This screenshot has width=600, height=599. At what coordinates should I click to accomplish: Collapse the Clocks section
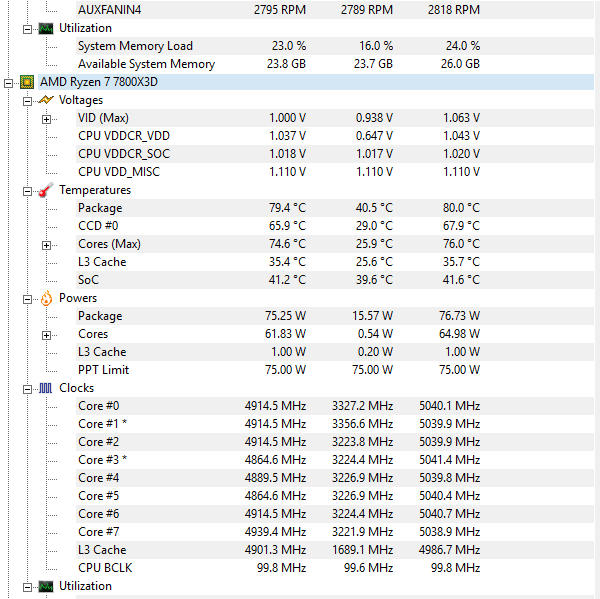click(x=27, y=389)
